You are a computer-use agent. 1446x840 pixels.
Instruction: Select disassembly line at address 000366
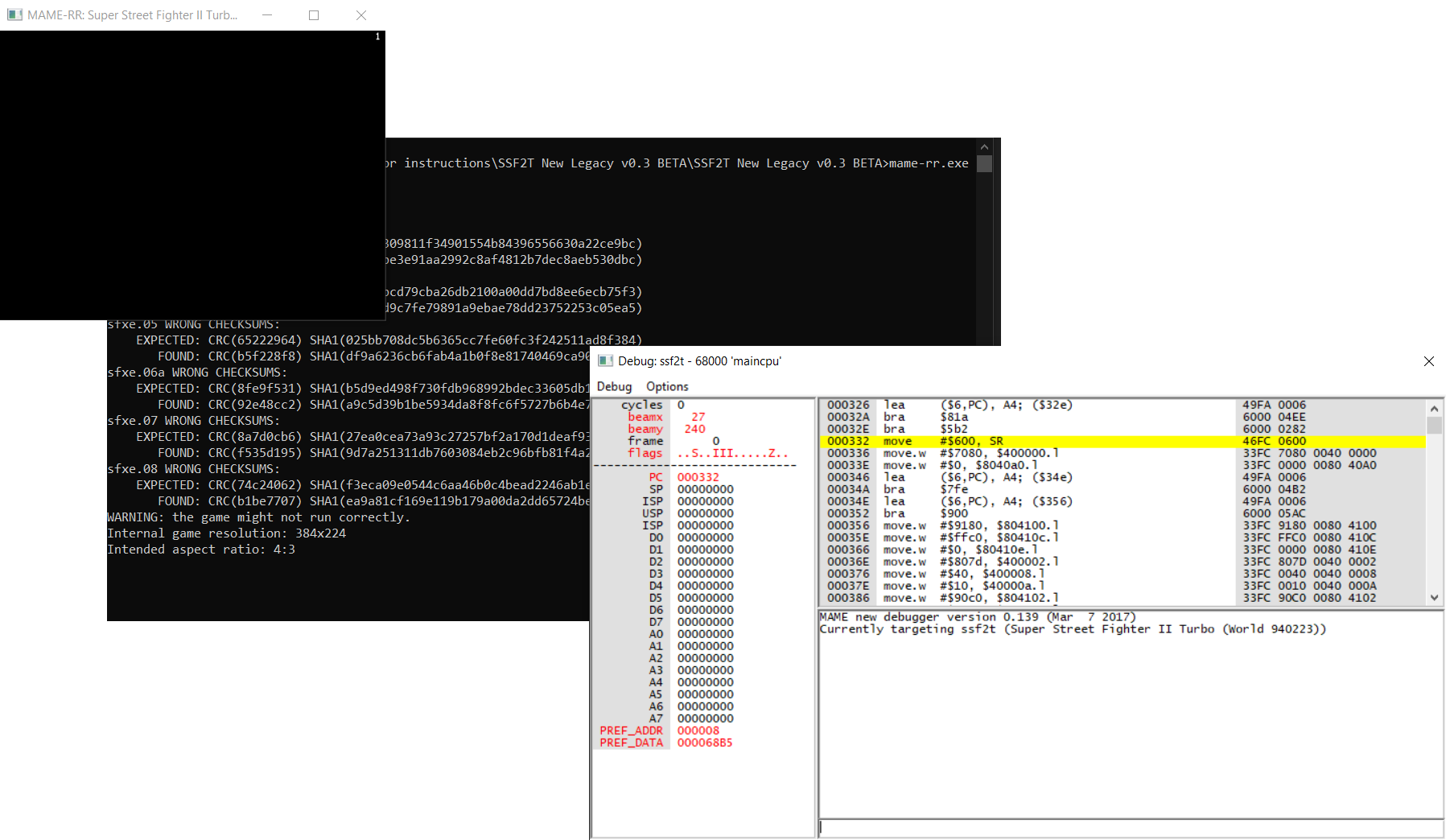(1123, 550)
